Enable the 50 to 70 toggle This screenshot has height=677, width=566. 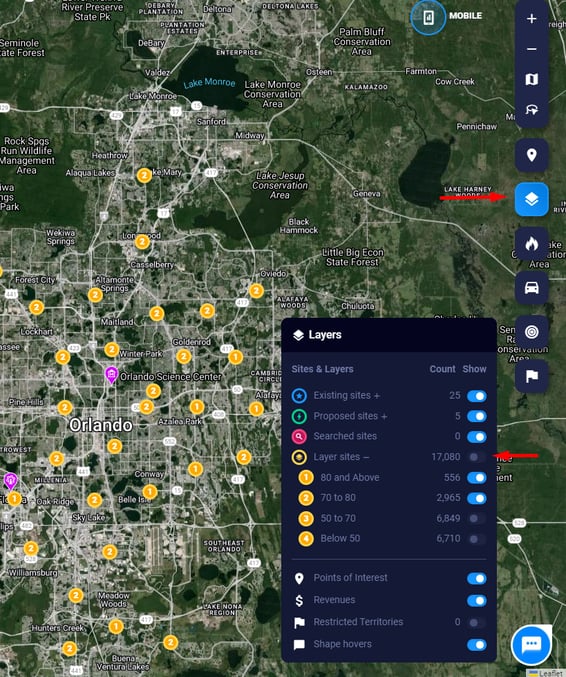(477, 519)
